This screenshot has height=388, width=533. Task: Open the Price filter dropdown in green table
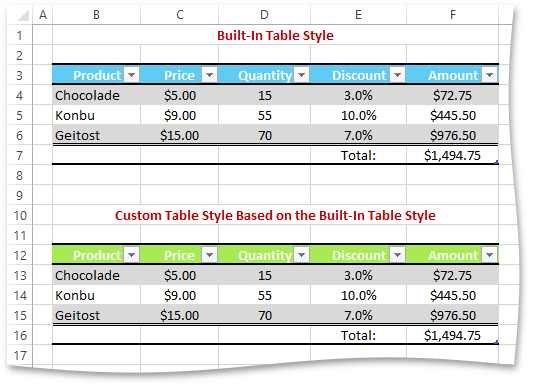tap(209, 255)
